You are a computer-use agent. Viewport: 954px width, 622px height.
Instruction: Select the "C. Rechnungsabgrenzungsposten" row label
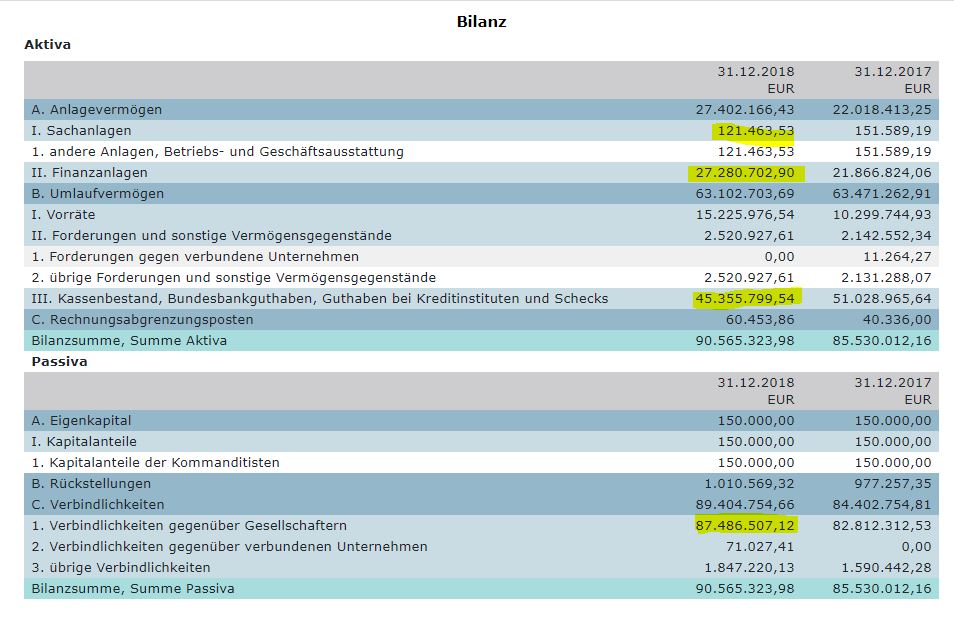pos(143,320)
